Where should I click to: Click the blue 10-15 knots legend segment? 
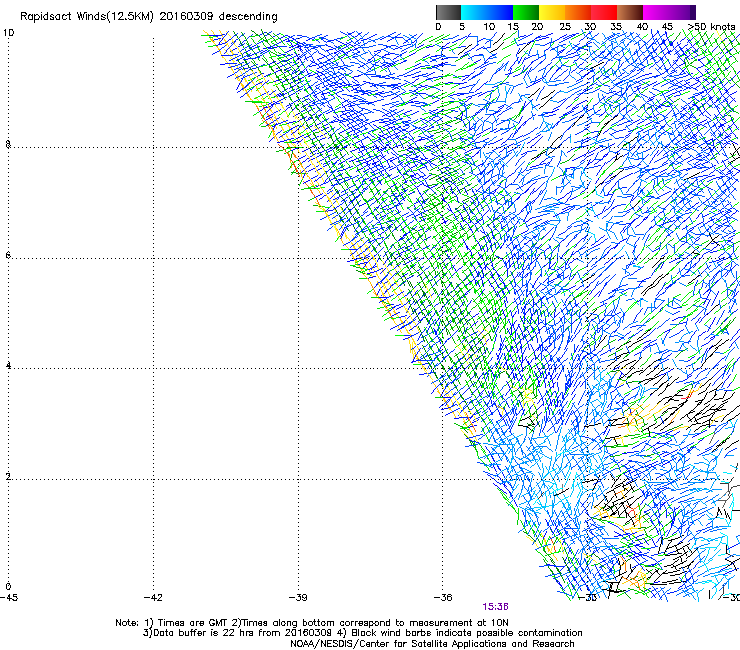pyautogui.click(x=500, y=12)
